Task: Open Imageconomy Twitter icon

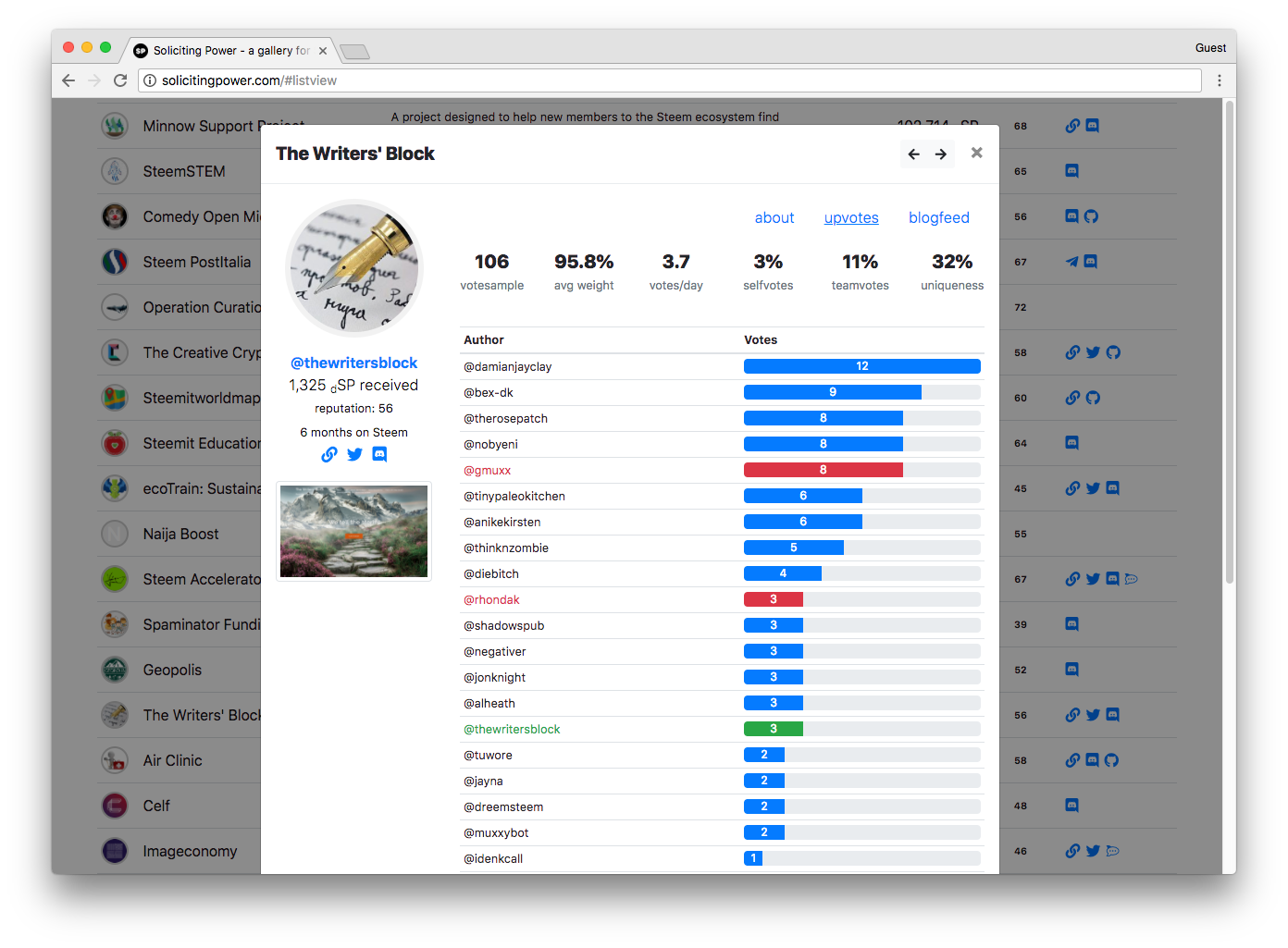Action: click(1093, 851)
